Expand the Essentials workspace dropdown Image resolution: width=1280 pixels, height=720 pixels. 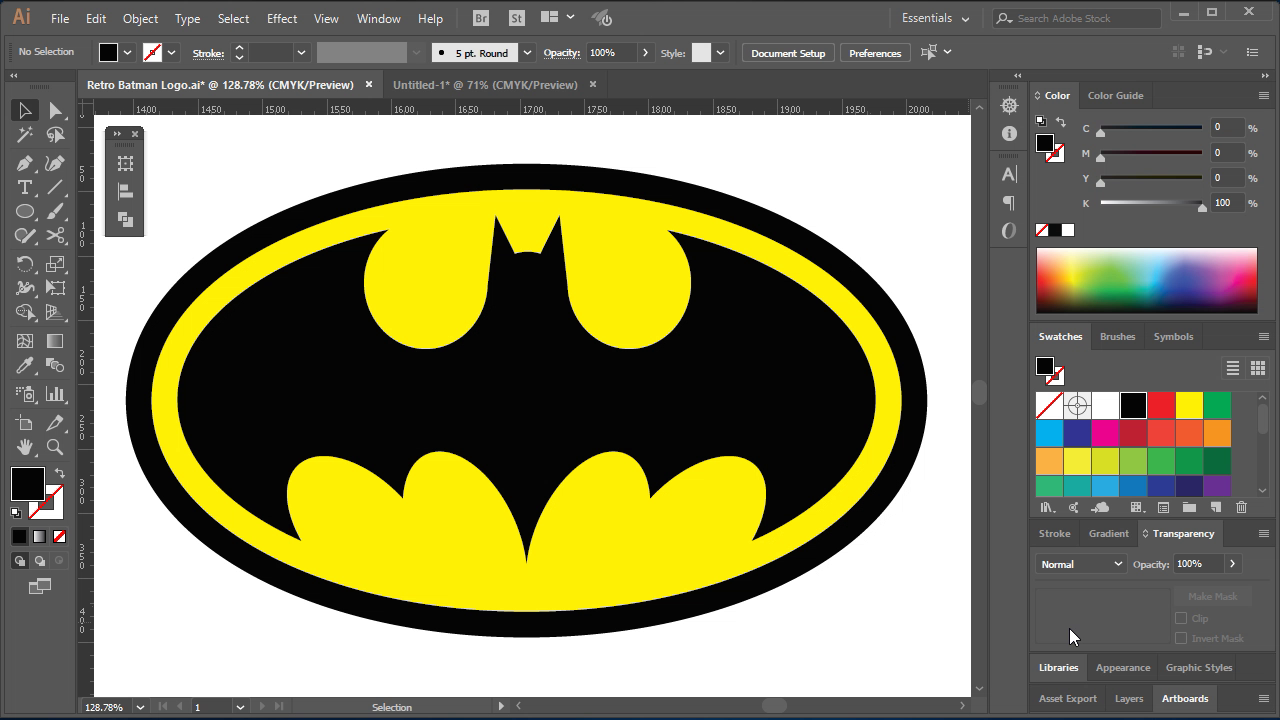tap(936, 18)
